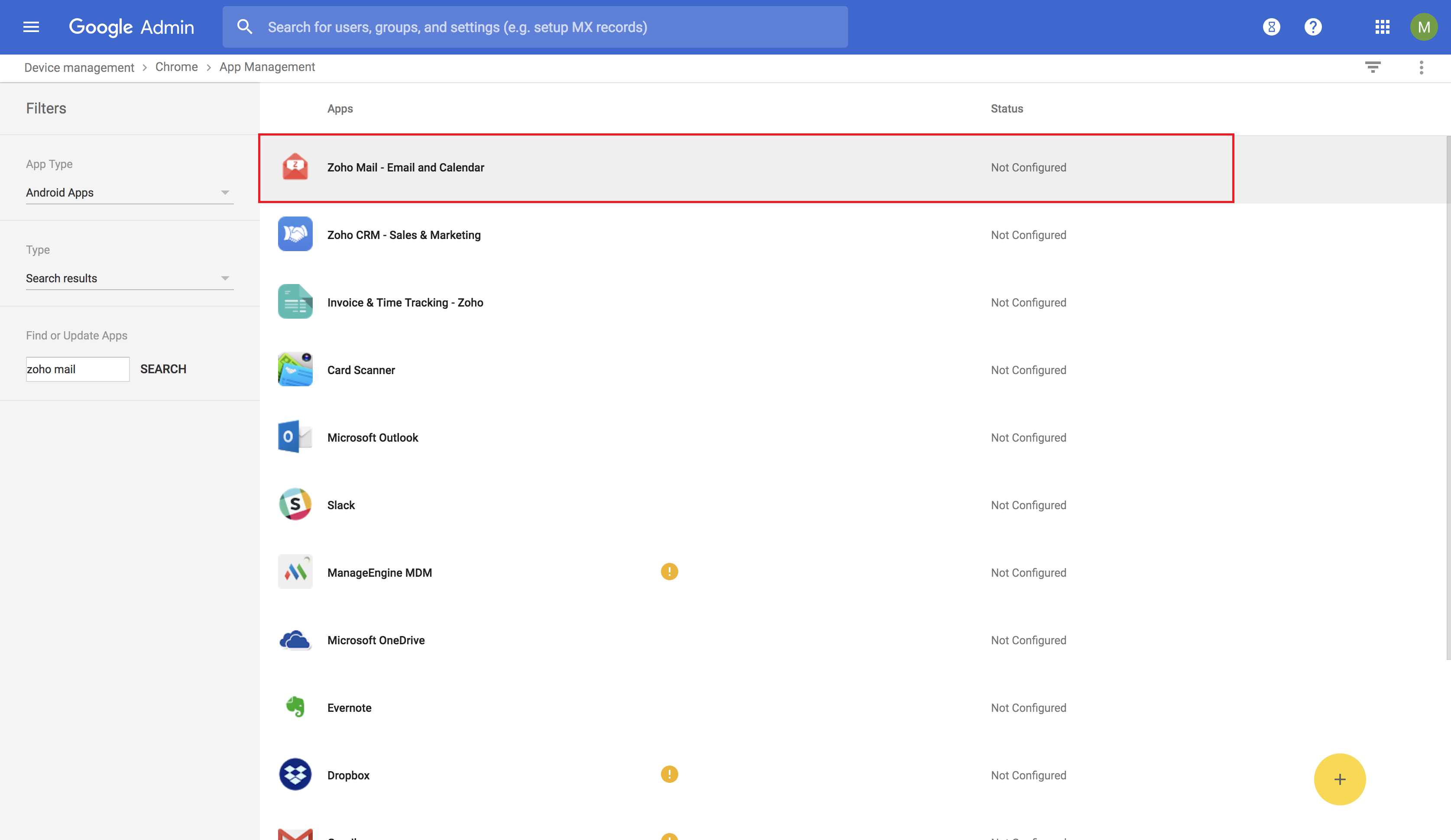Select the Slack app icon

click(x=295, y=504)
